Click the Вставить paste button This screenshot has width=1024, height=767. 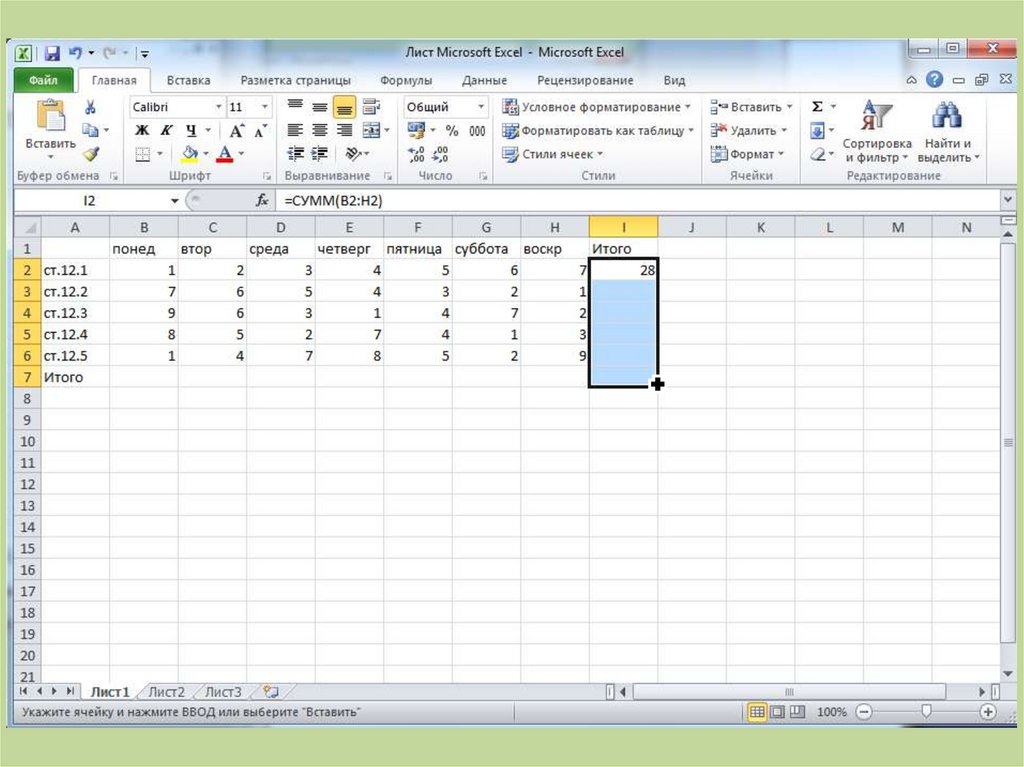pyautogui.click(x=50, y=128)
